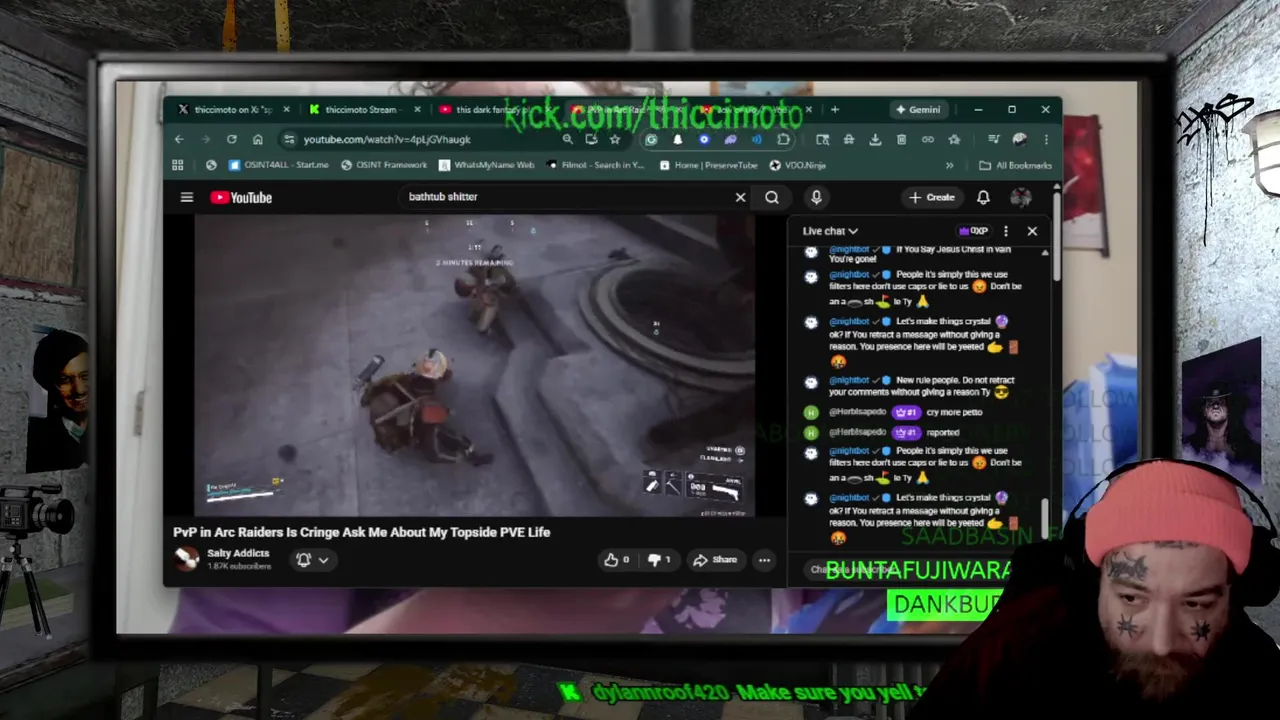View site information icon beside URL
Image resolution: width=1280 pixels, height=720 pixels.
coord(289,140)
